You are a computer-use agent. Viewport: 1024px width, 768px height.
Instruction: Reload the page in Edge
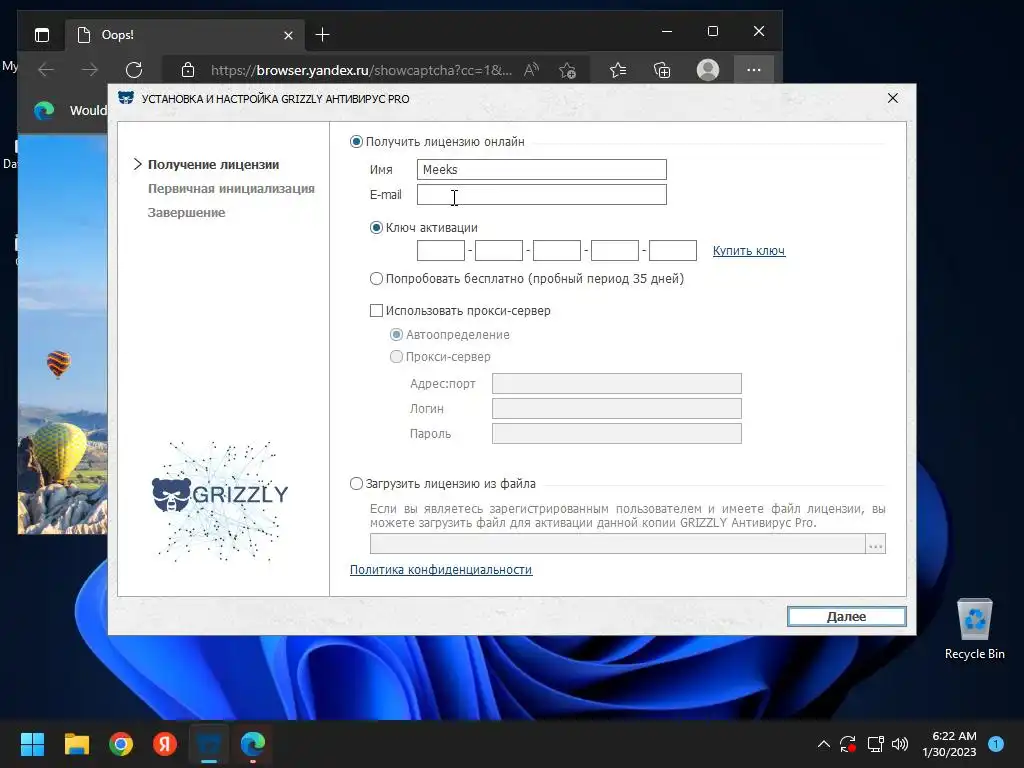point(134,70)
